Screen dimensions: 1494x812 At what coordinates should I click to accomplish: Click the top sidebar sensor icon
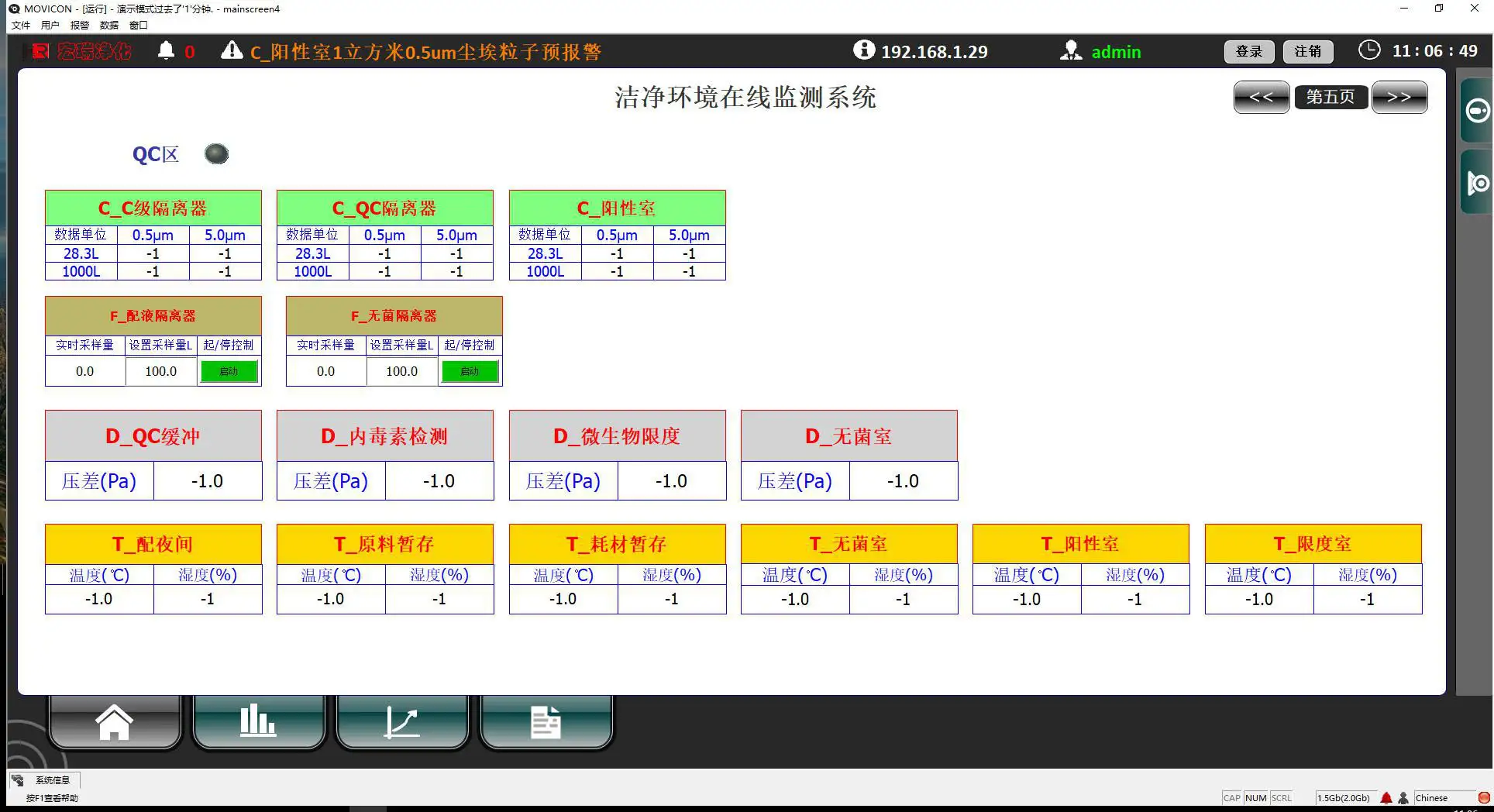[x=1477, y=111]
